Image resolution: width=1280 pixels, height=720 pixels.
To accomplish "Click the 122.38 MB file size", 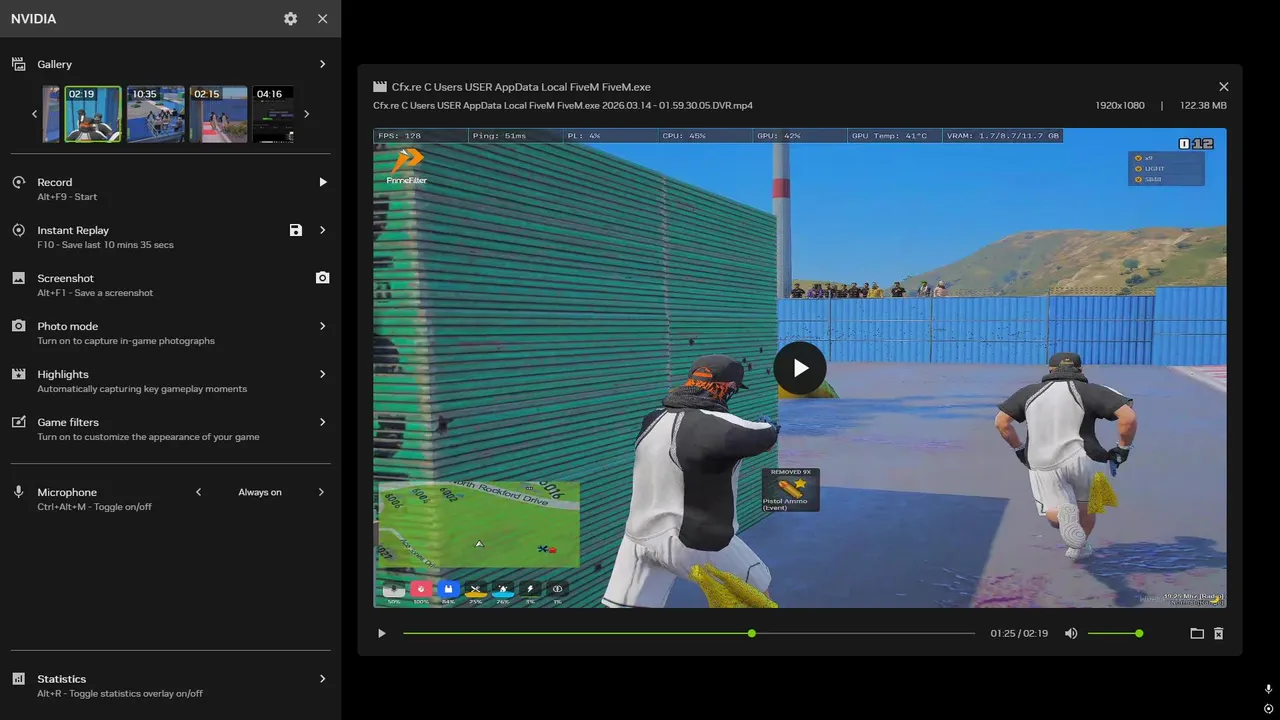I will click(x=1203, y=105).
